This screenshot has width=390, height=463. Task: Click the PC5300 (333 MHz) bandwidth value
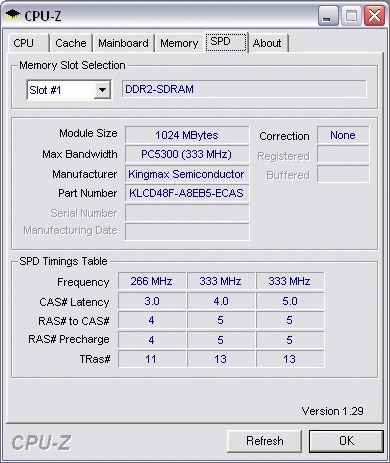point(187,154)
